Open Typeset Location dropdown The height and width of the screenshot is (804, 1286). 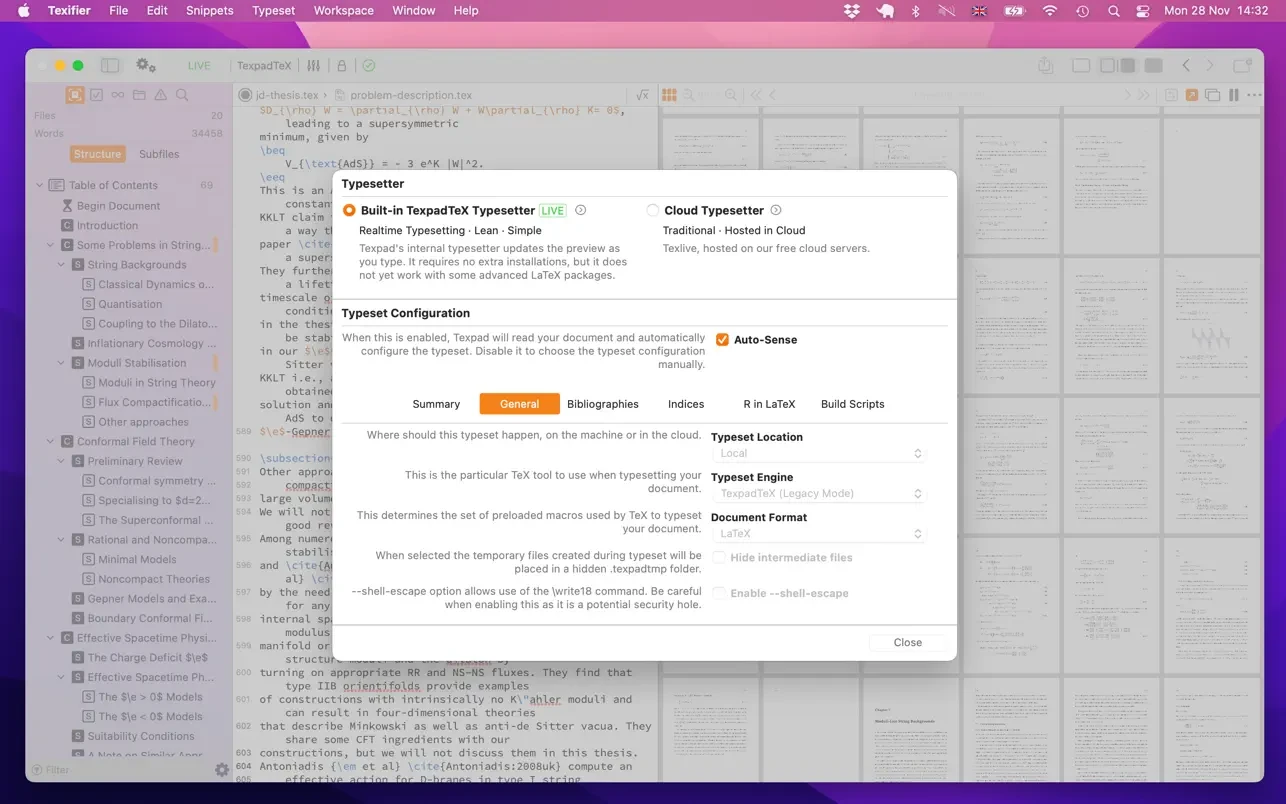[x=819, y=453]
